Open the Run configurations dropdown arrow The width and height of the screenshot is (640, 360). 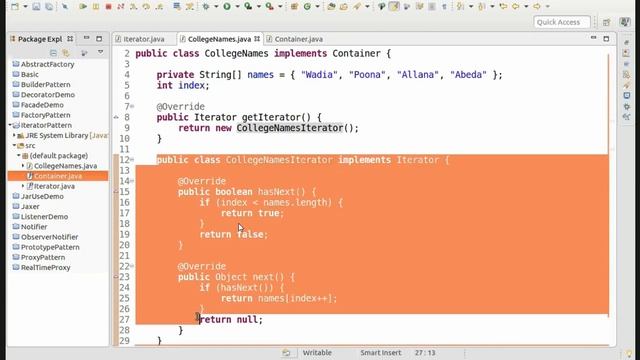point(237,7)
